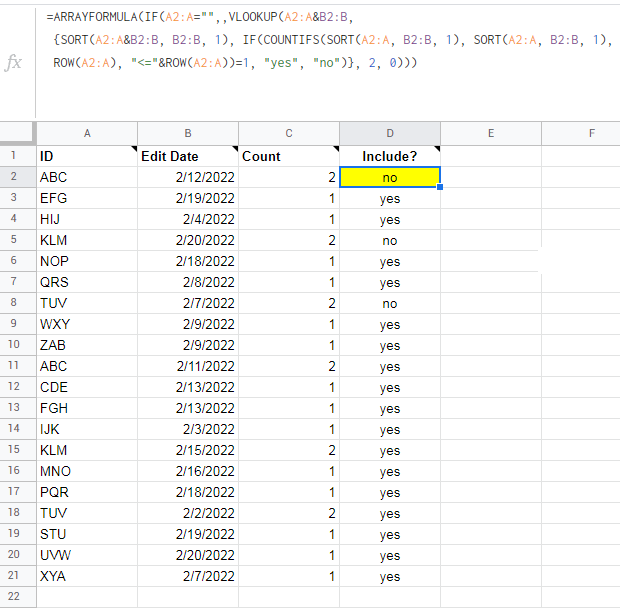Select column F header
This screenshot has height=608, width=620.
coord(581,134)
